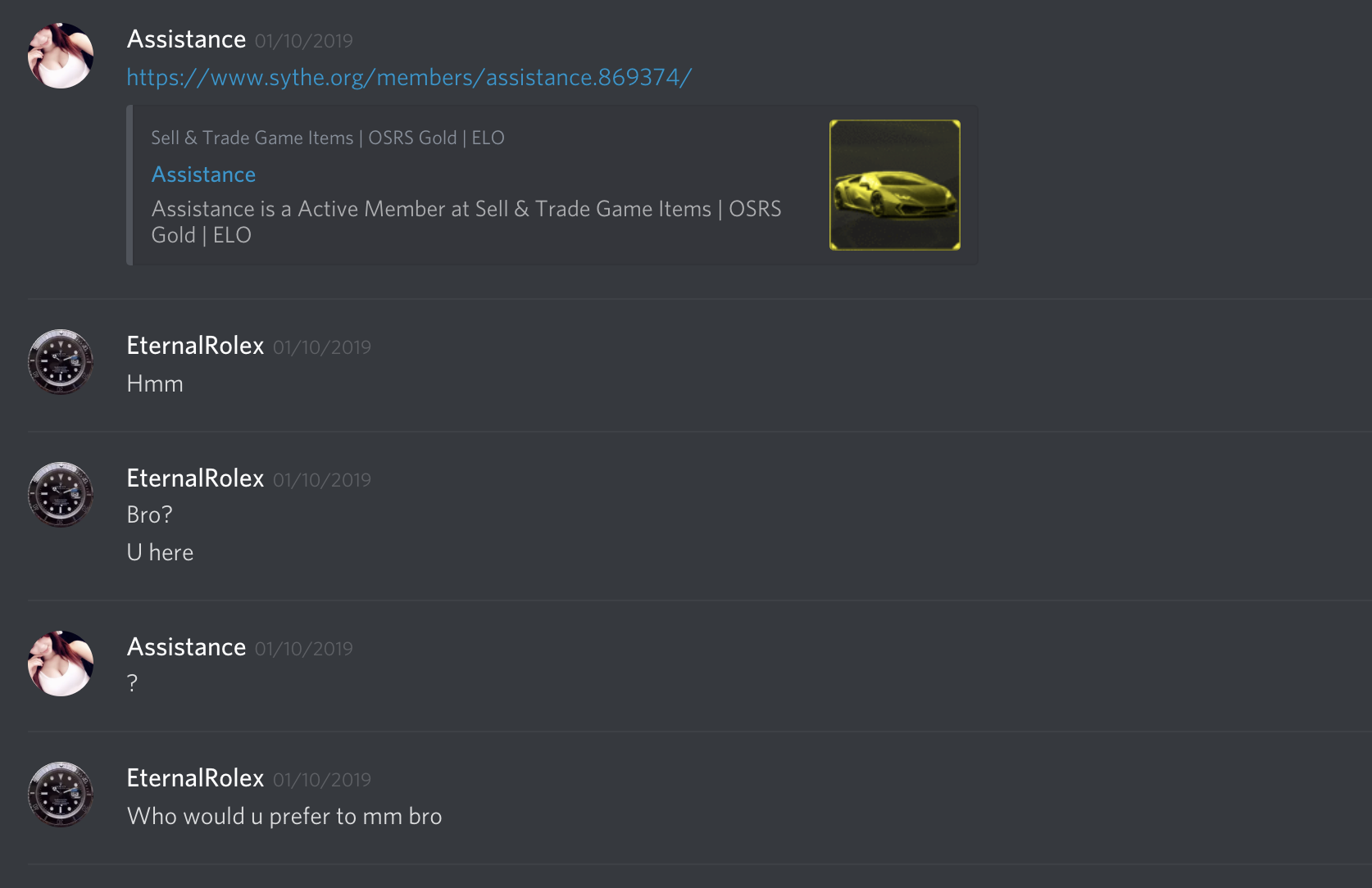This screenshot has height=888, width=1372.
Task: Click the Hmm message text
Action: (x=155, y=383)
